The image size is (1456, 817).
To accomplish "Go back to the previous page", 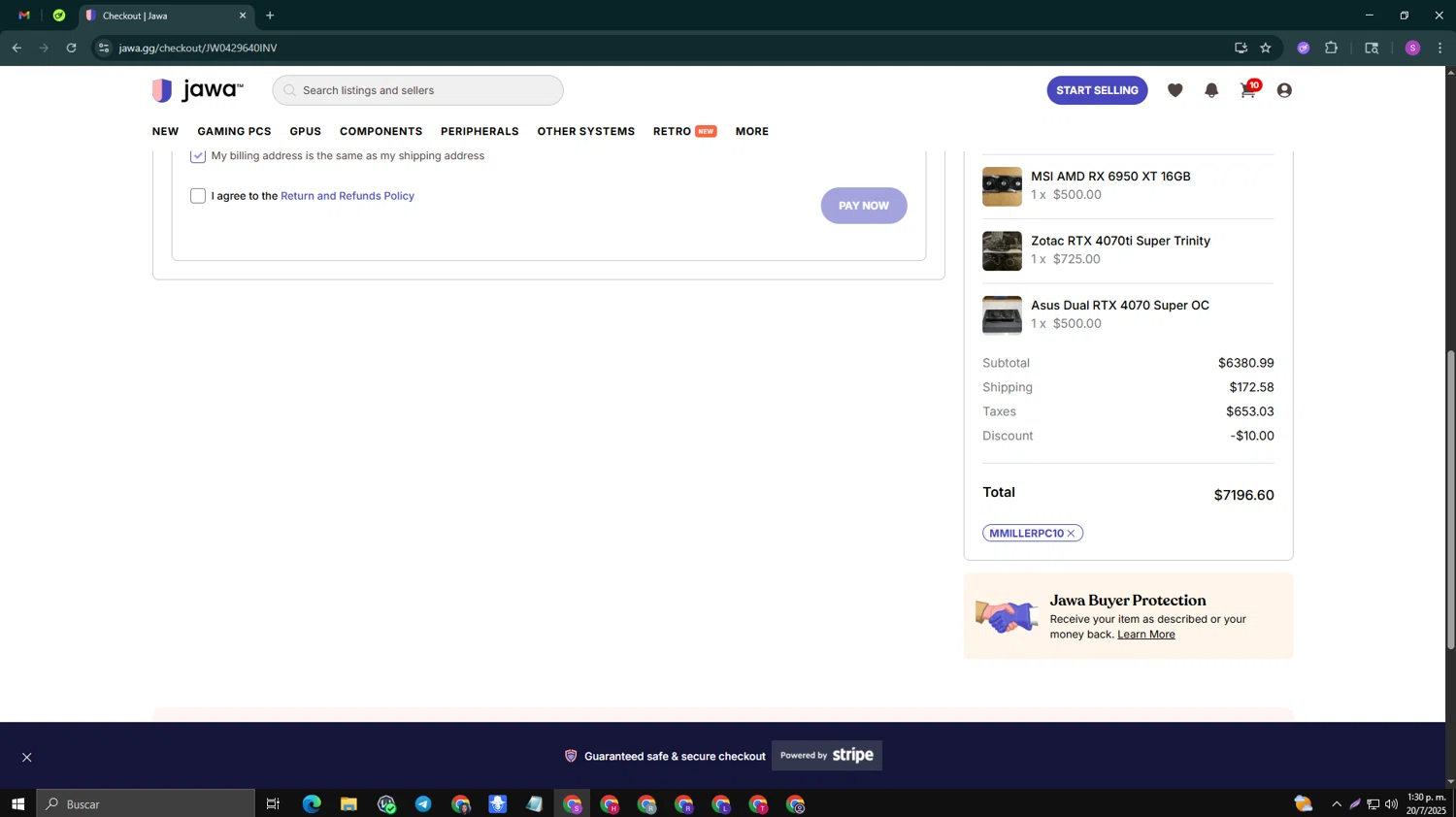I will 17,48.
